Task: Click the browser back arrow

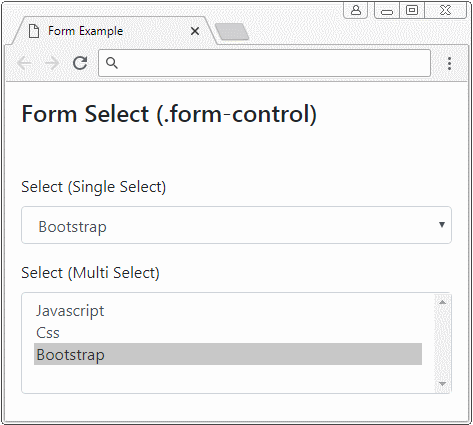Action: 25,63
